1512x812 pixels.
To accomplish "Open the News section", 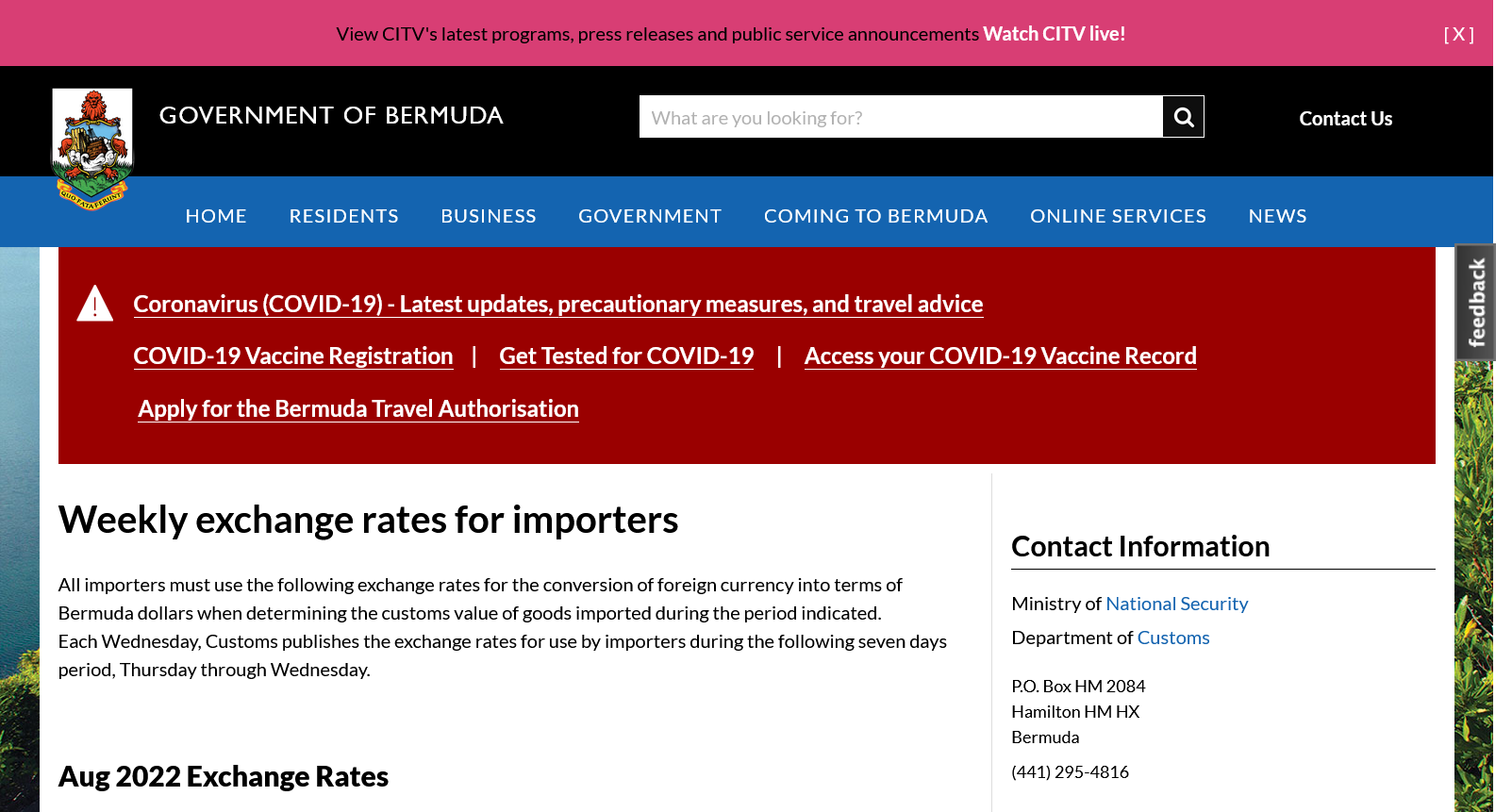I will (1277, 216).
